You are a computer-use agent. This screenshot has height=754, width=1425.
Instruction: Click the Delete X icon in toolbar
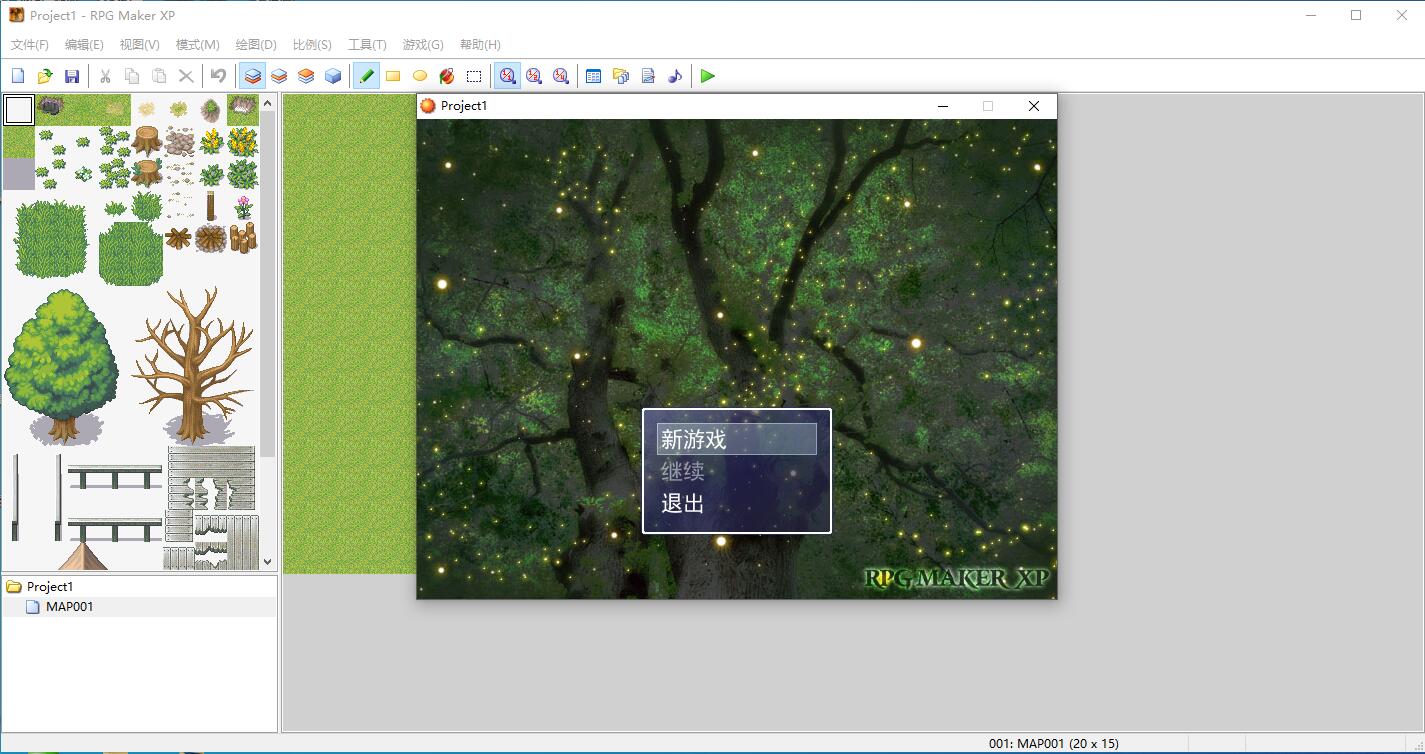coord(186,76)
